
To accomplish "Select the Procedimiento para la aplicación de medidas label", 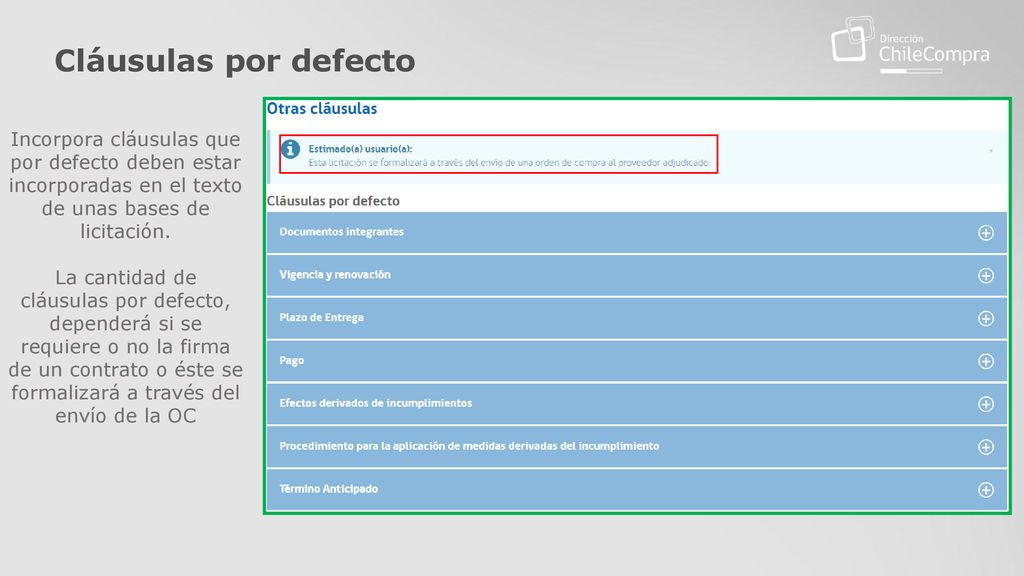I will pos(469,446).
